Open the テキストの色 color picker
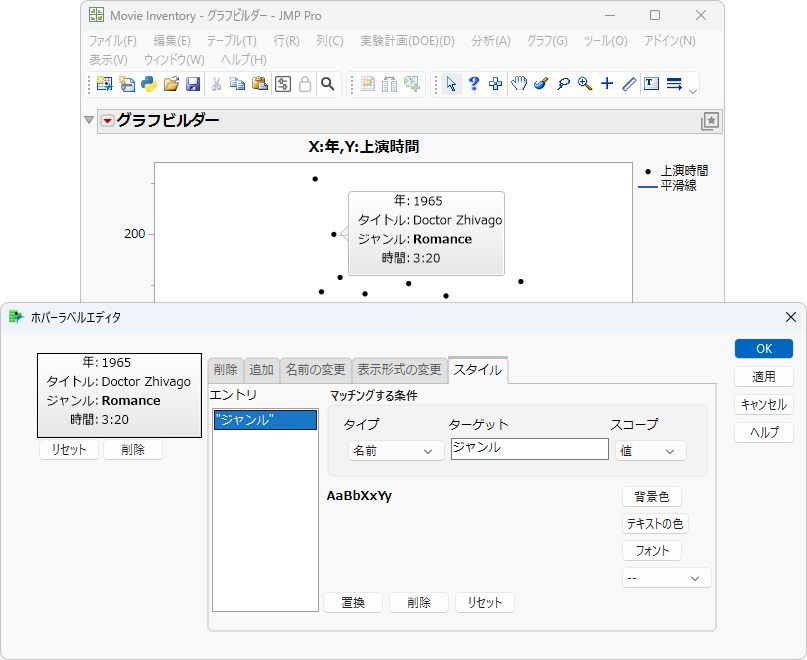This screenshot has width=807, height=660. pyautogui.click(x=655, y=524)
